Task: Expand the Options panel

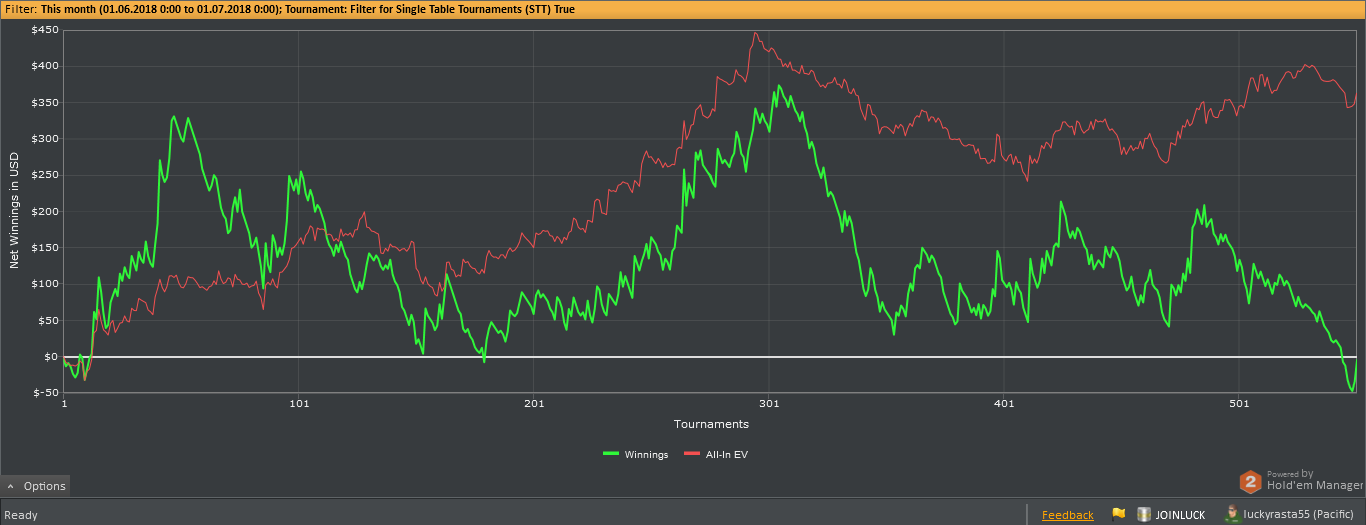Action: [35, 486]
